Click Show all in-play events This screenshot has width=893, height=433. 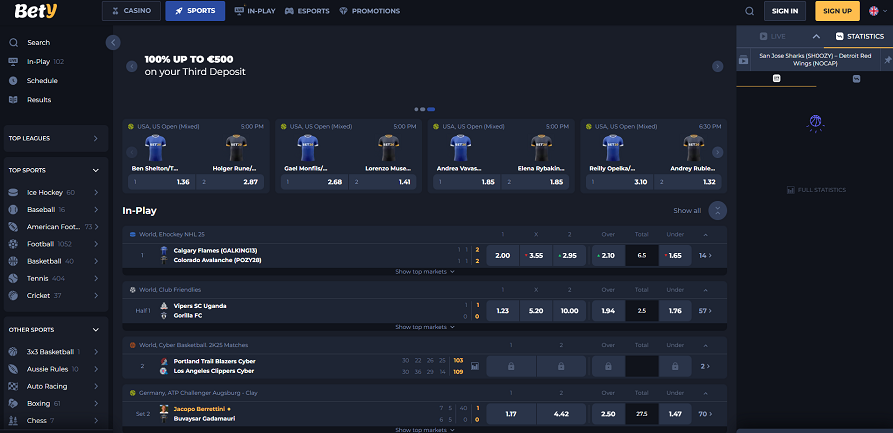click(x=687, y=210)
